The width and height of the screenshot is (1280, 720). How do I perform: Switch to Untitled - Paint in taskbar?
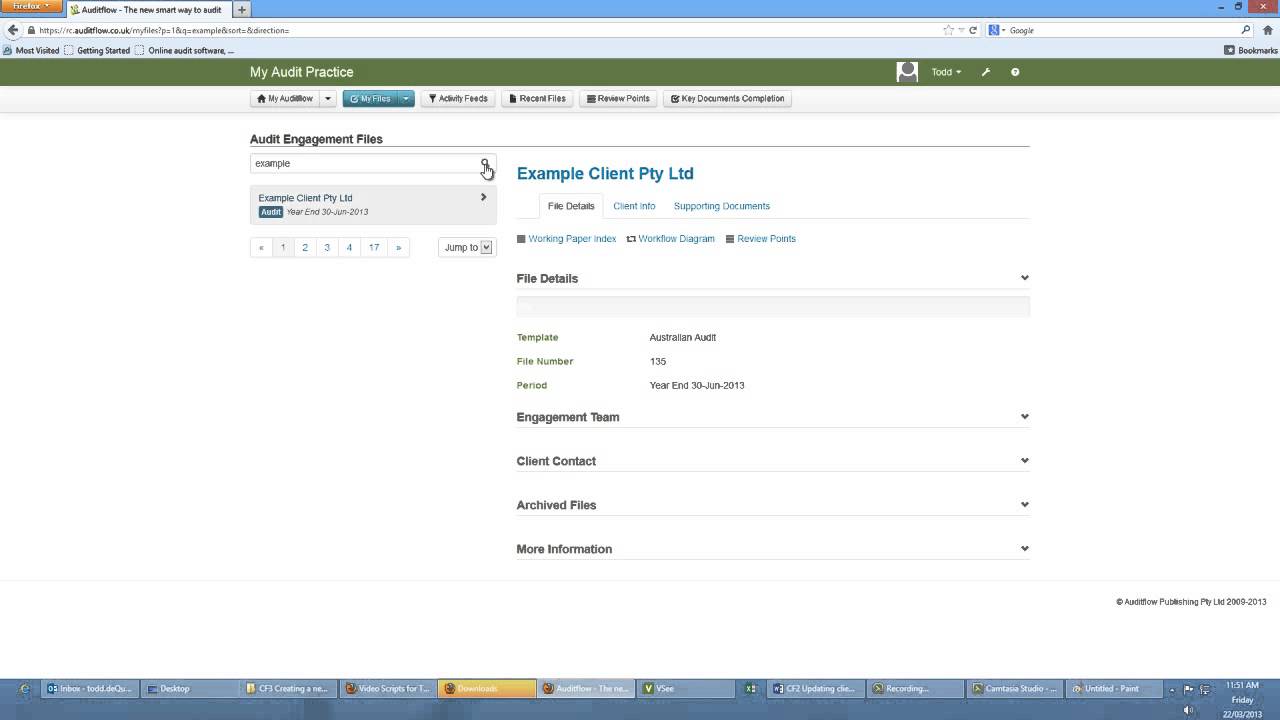pyautogui.click(x=1112, y=688)
